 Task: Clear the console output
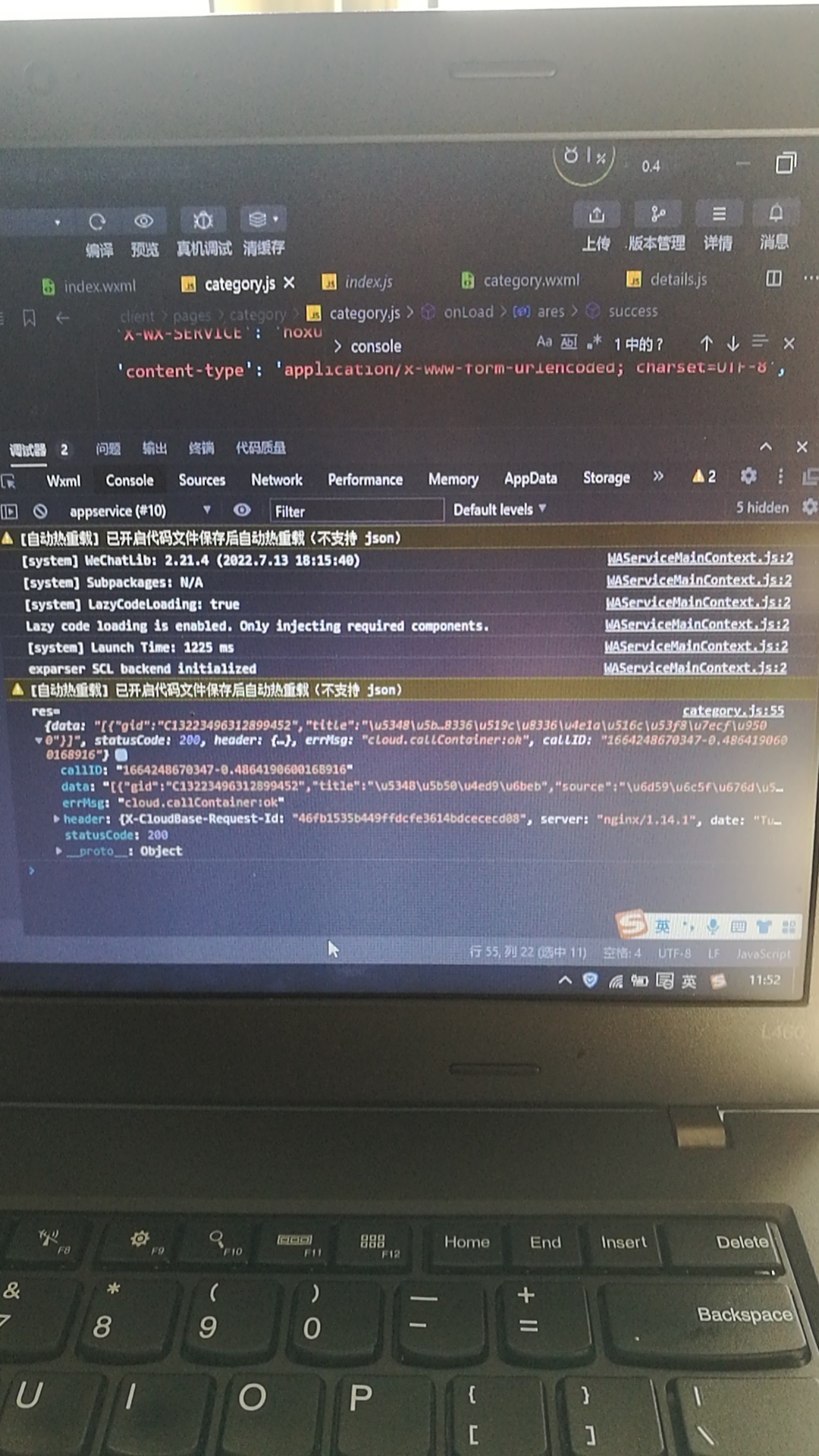tap(40, 511)
